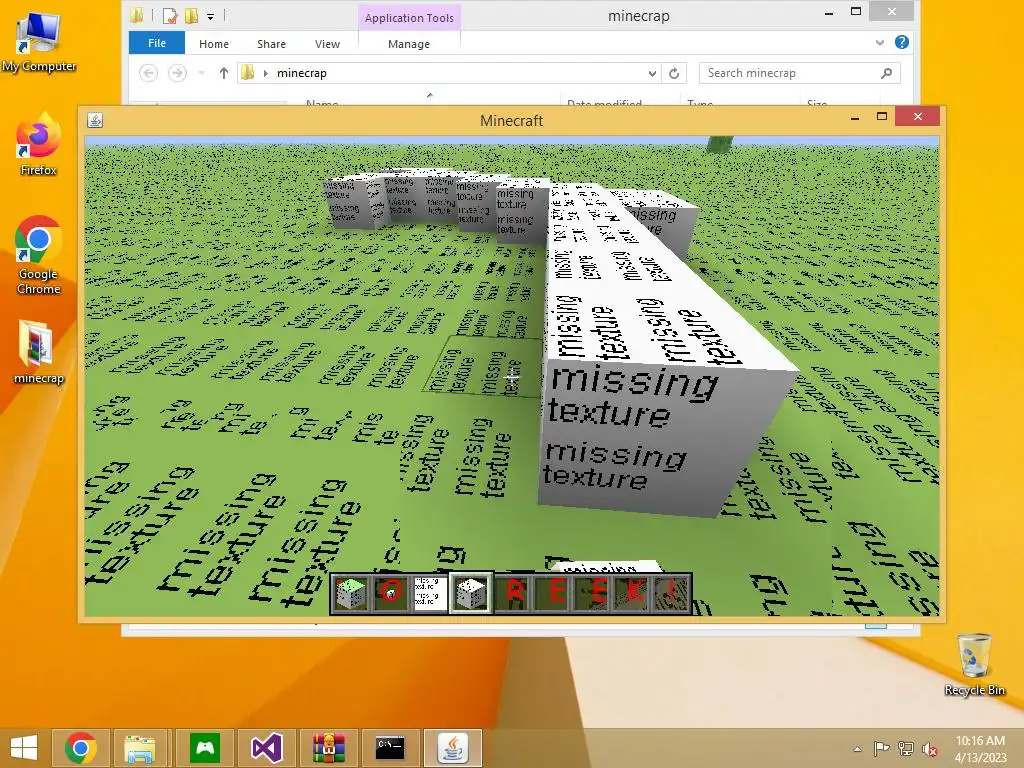This screenshot has height=768, width=1024.
Task: Select the last hotbar slot with exclamation mark
Action: (x=673, y=593)
